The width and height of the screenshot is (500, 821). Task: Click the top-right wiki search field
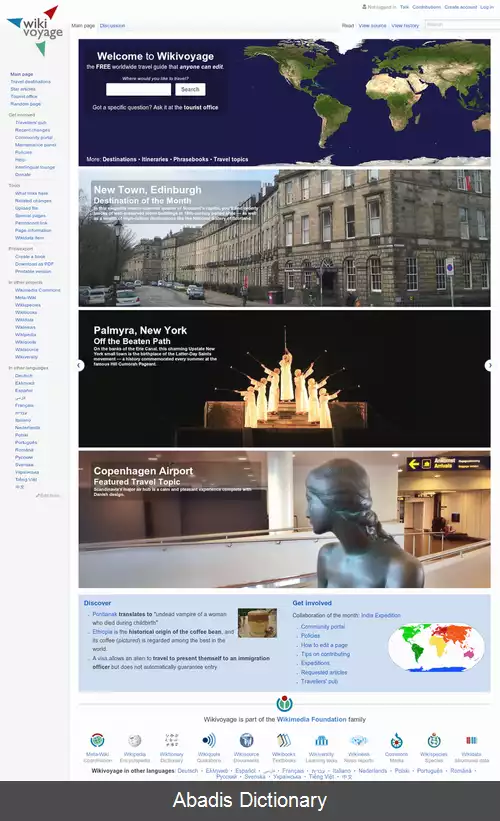tap(462, 25)
